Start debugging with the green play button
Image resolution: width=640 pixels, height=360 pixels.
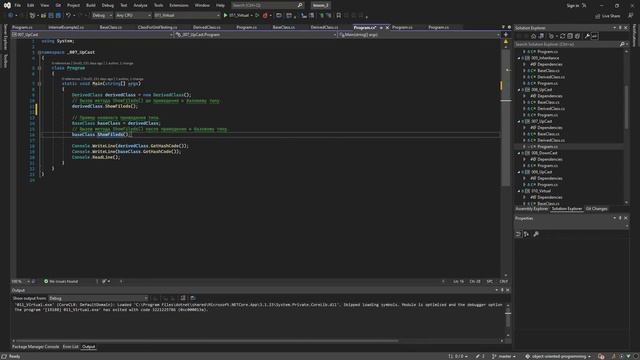(x=225, y=16)
